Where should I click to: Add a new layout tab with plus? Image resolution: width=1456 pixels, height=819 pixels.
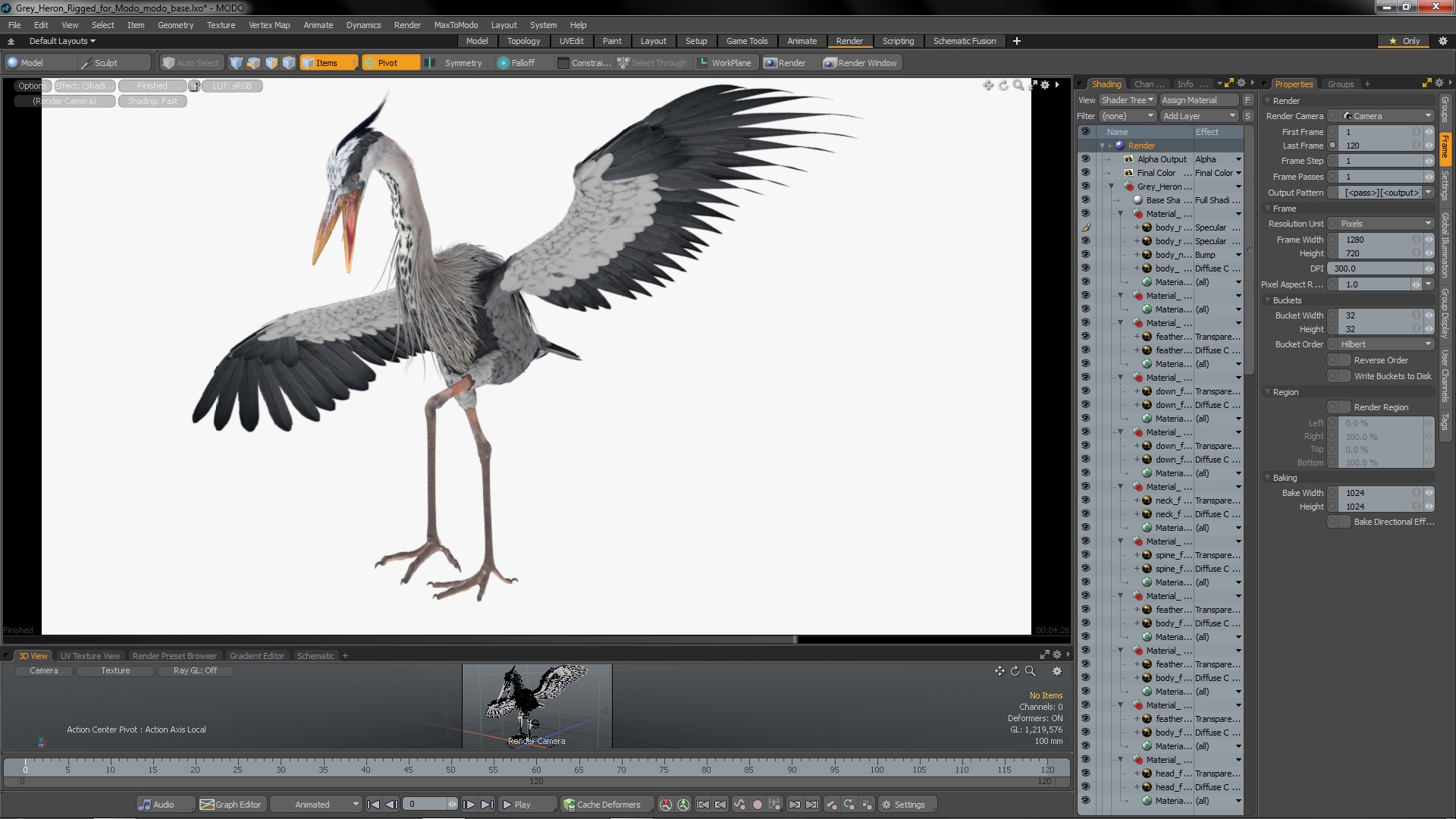click(1016, 41)
